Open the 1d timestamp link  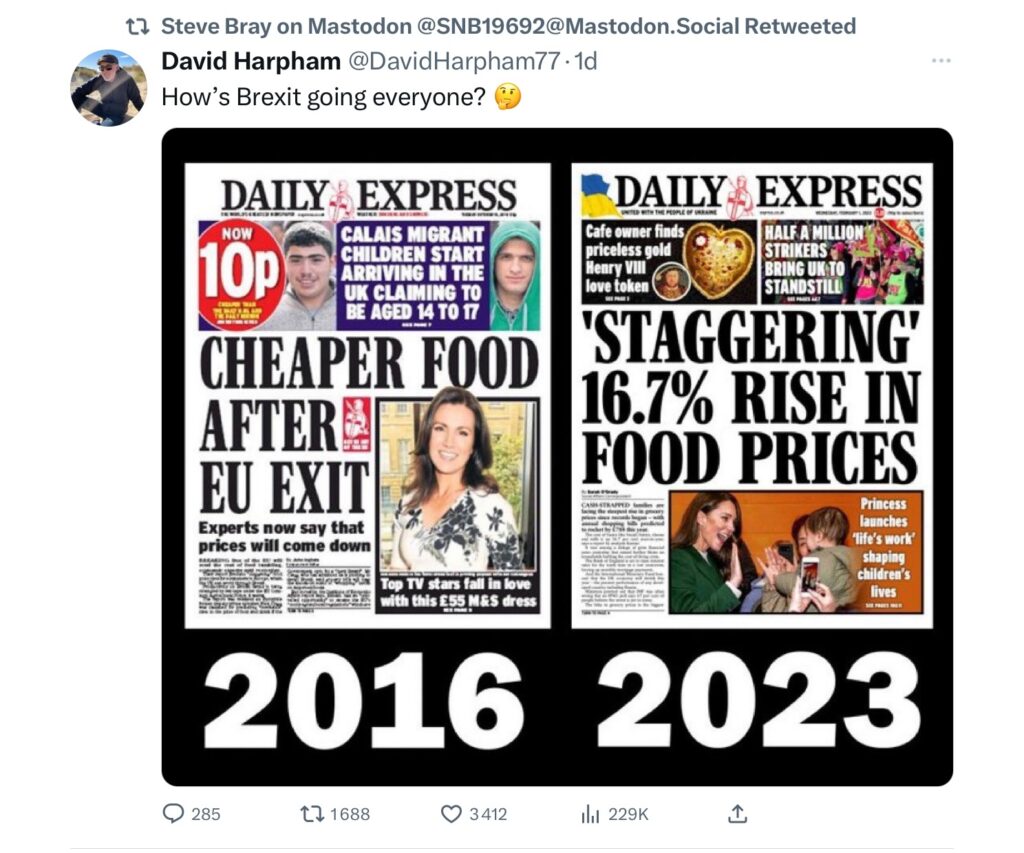click(x=585, y=61)
